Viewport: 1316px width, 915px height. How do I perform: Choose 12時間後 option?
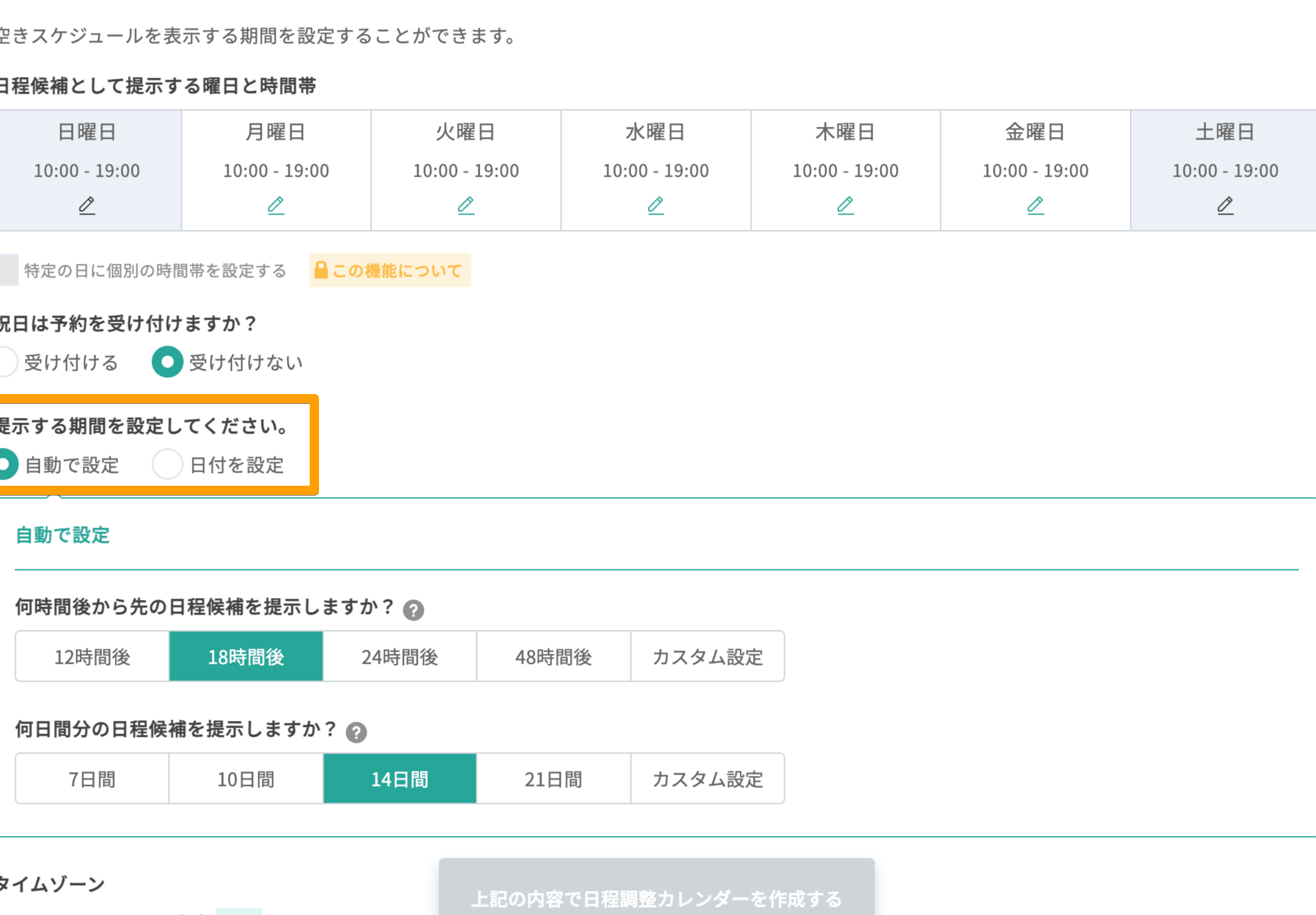tap(92, 657)
